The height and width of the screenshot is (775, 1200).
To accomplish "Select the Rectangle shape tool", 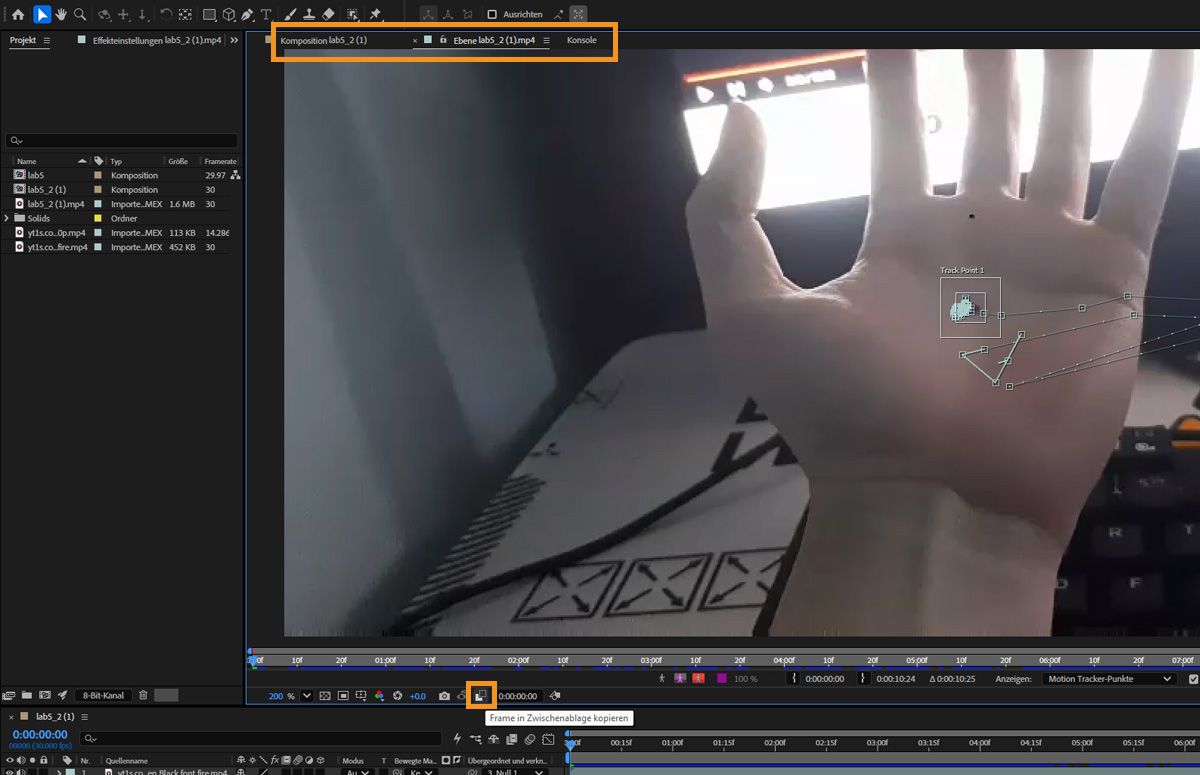I will click(209, 15).
